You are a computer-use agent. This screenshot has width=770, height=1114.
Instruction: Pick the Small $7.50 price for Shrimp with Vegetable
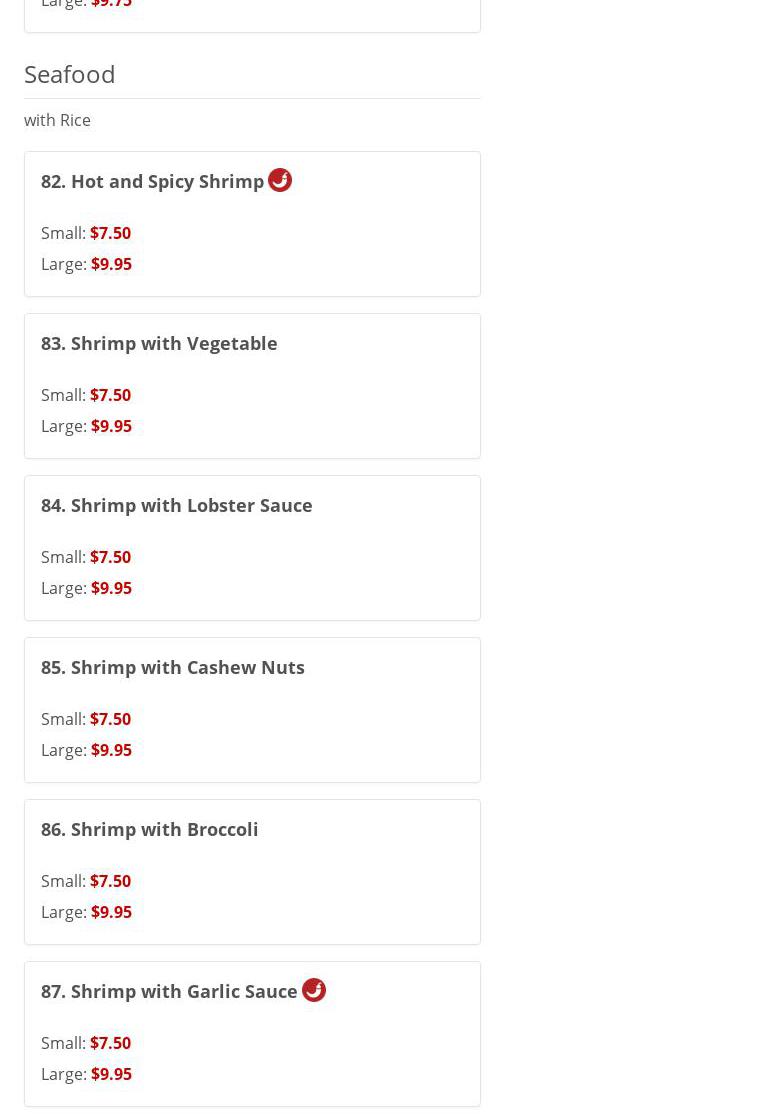click(110, 395)
